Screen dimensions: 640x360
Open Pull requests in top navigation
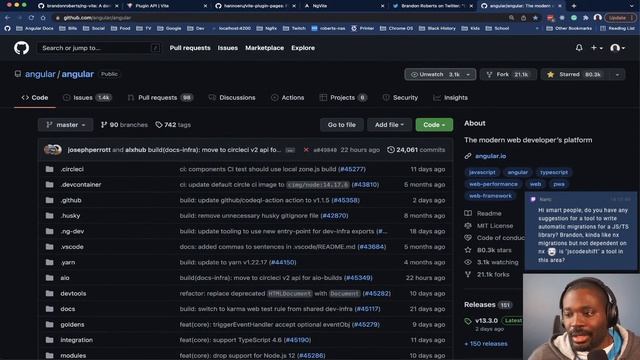[x=190, y=48]
